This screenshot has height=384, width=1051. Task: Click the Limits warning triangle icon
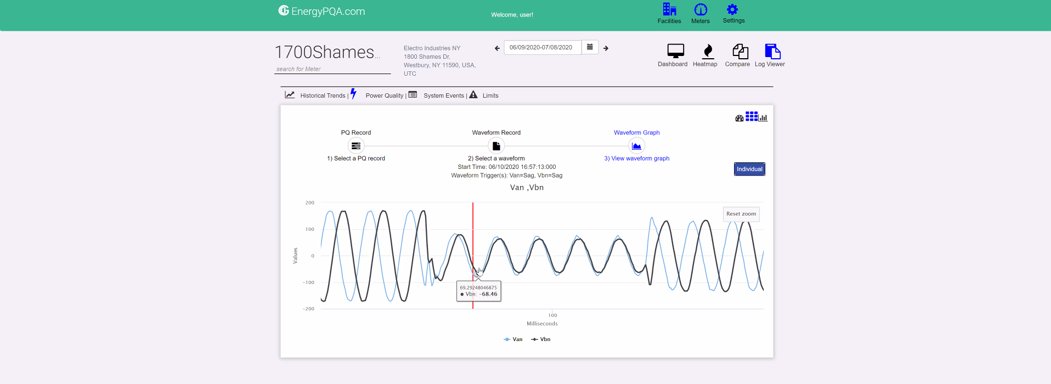coord(473,94)
